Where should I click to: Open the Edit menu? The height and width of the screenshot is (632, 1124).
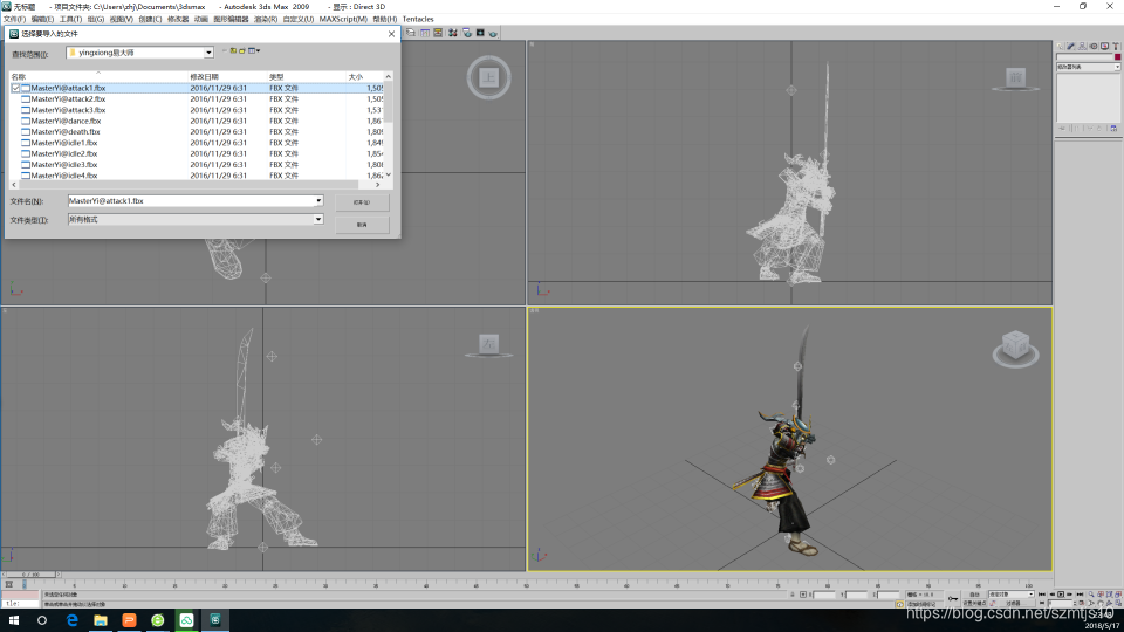(42, 19)
